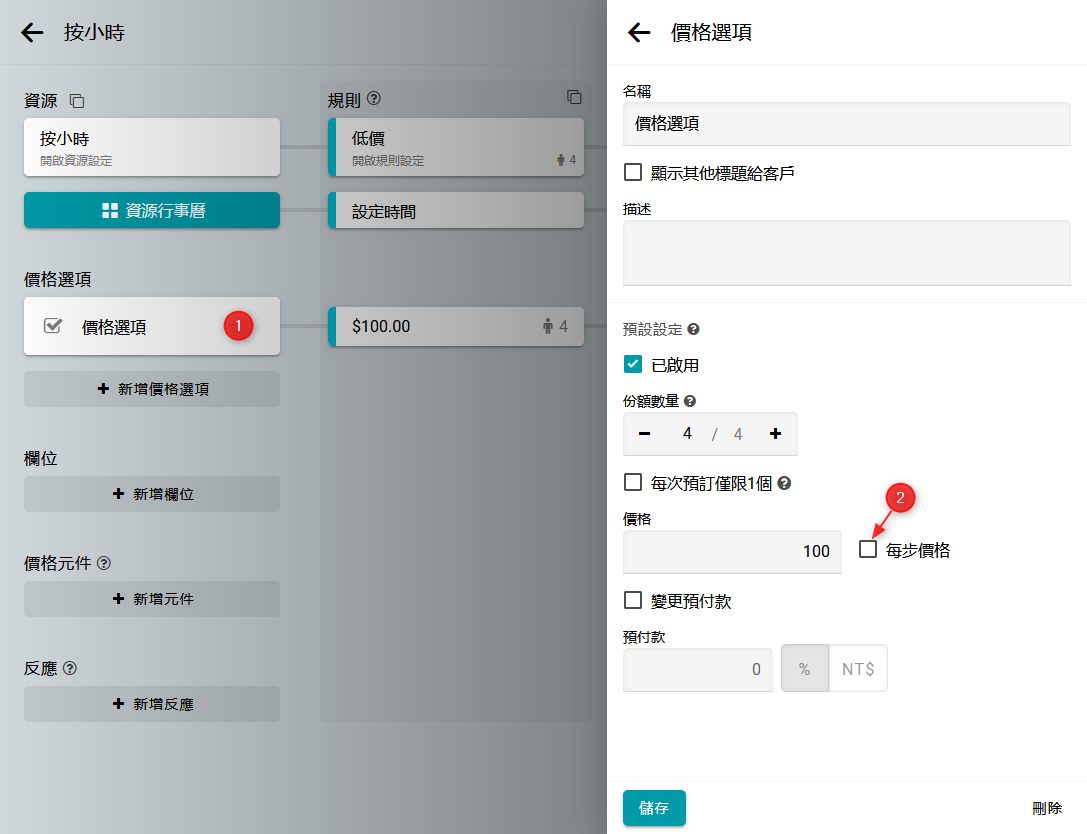
Task: Uncheck the 已啟用 checkbox
Action: point(633,365)
